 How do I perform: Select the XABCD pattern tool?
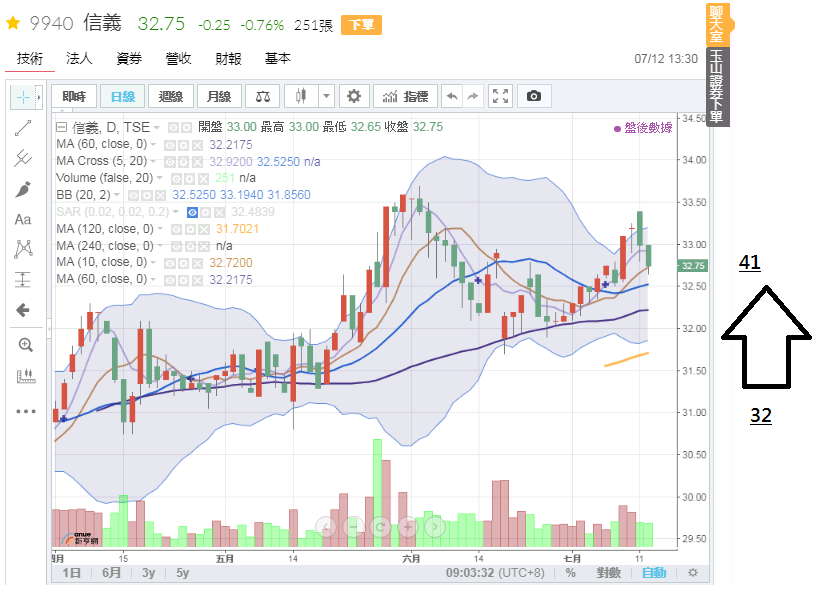23,249
